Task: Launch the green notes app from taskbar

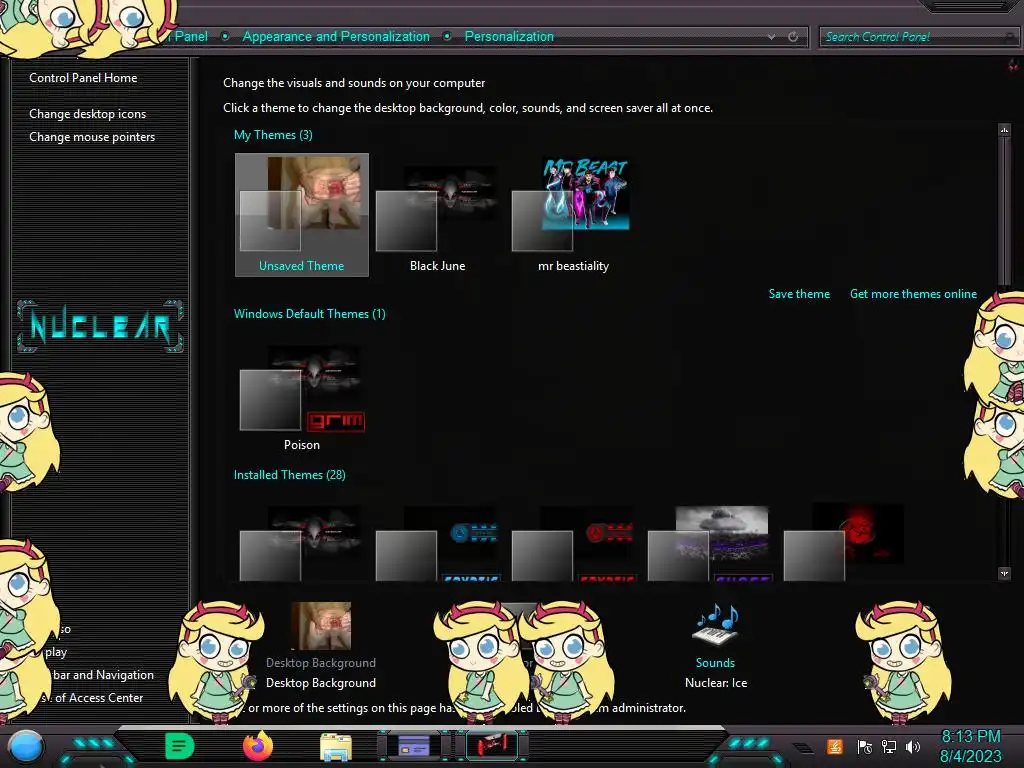Action: click(179, 746)
